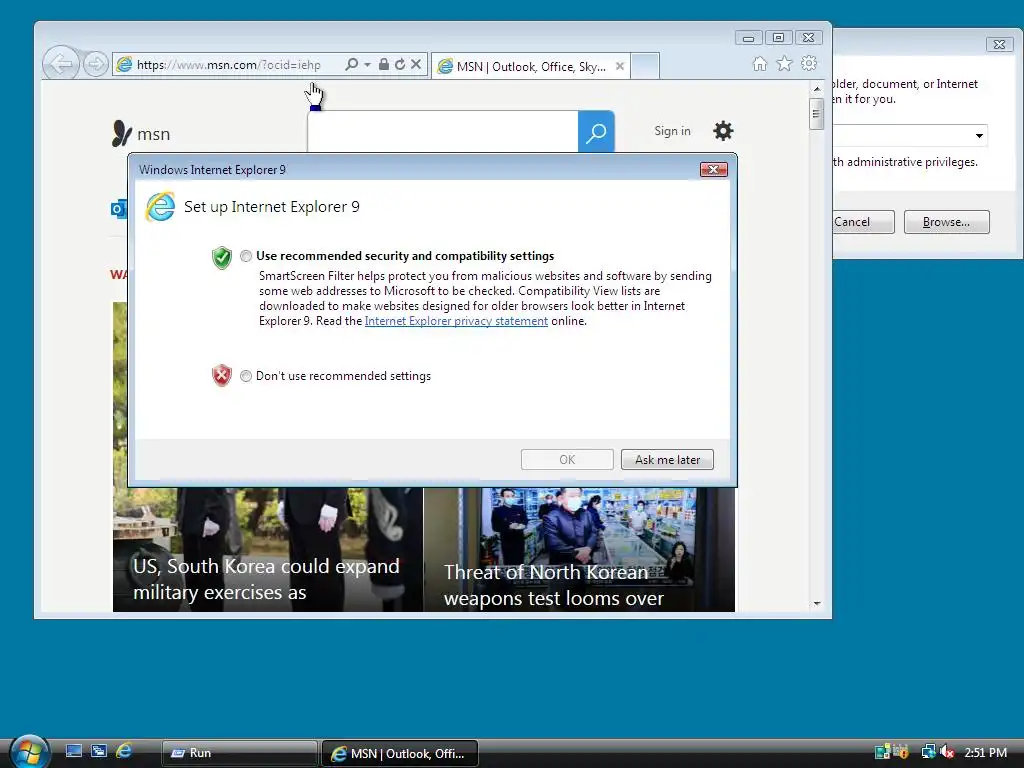This screenshot has width=1024, height=768.
Task: Click Cancel in the Run dialog
Action: 863,222
